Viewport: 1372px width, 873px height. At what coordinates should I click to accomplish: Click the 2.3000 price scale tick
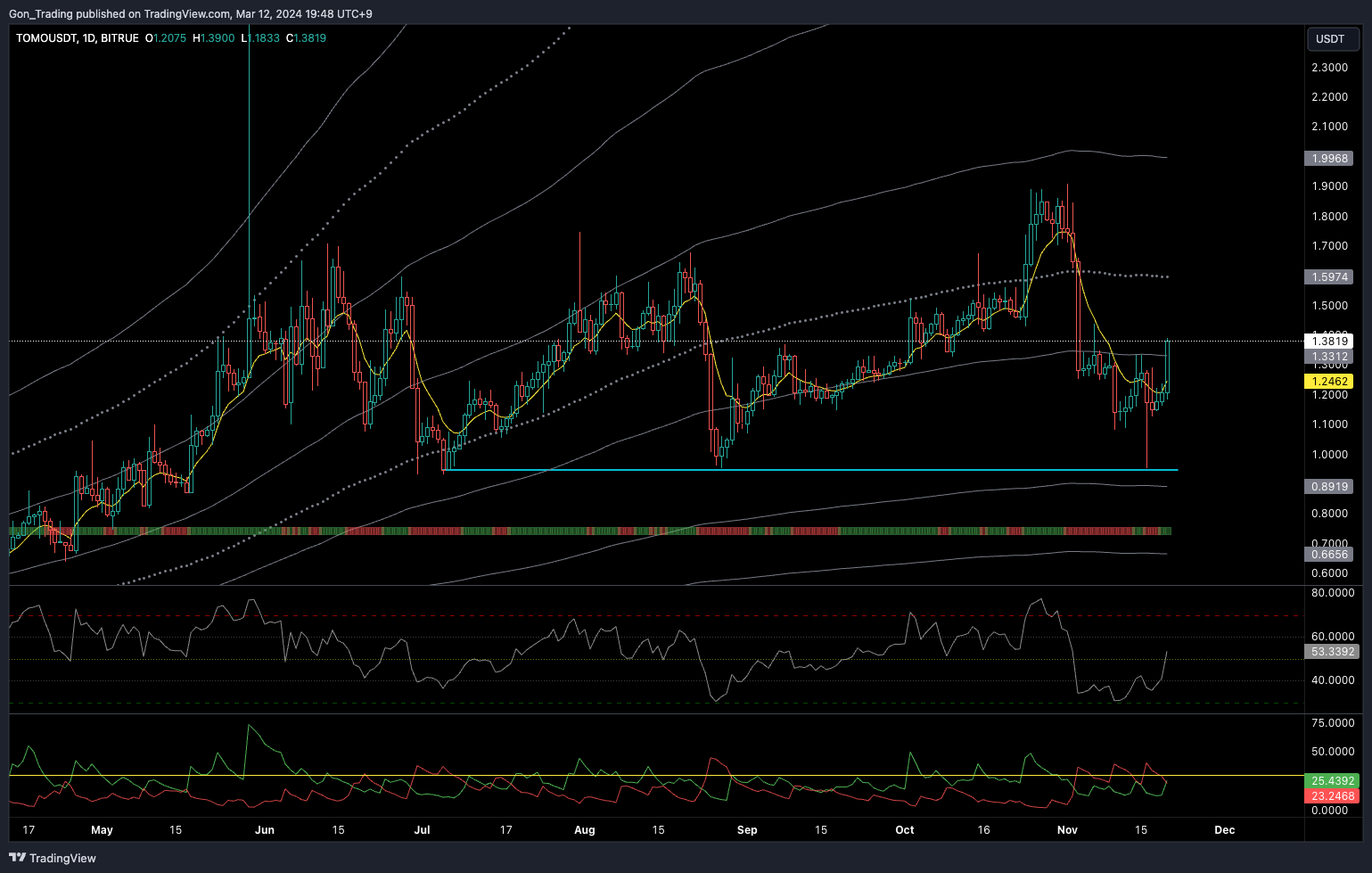click(1329, 68)
